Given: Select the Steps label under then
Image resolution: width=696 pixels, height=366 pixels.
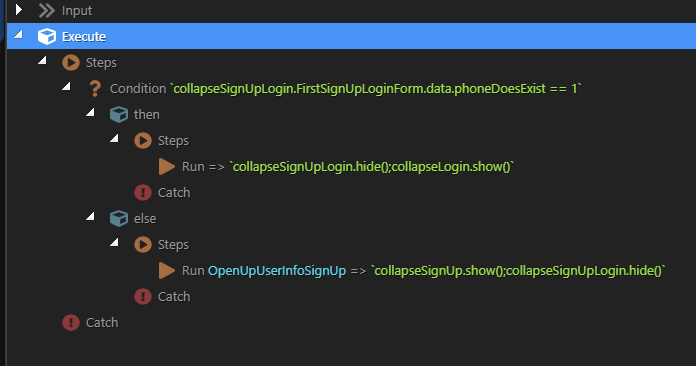Looking at the screenshot, I should tap(173, 141).
